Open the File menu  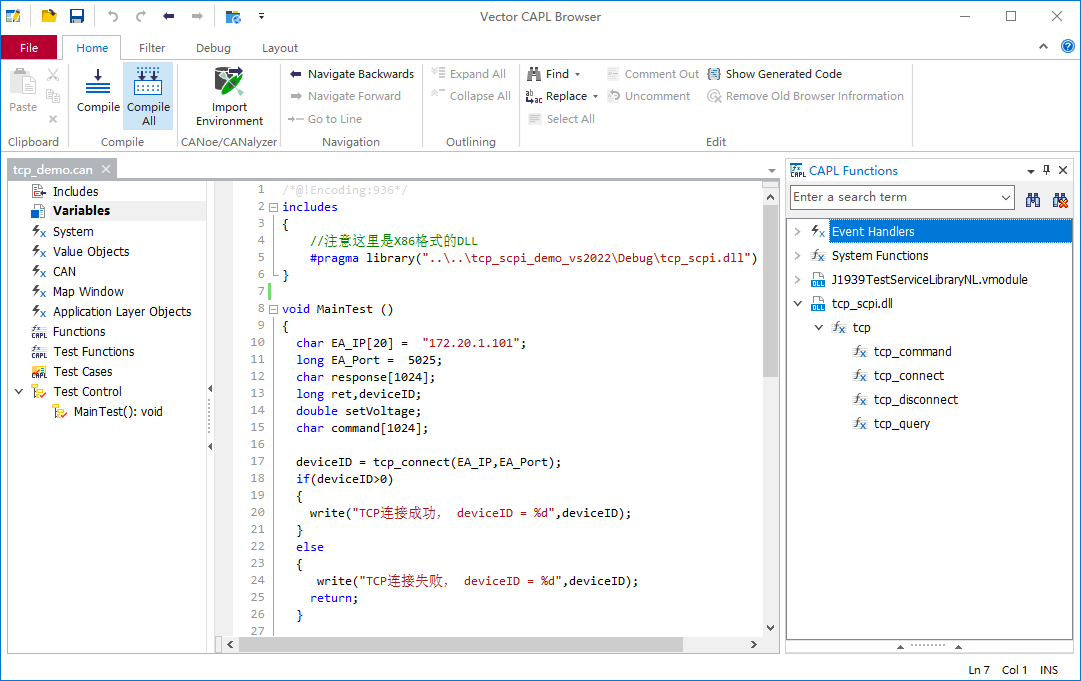click(29, 48)
